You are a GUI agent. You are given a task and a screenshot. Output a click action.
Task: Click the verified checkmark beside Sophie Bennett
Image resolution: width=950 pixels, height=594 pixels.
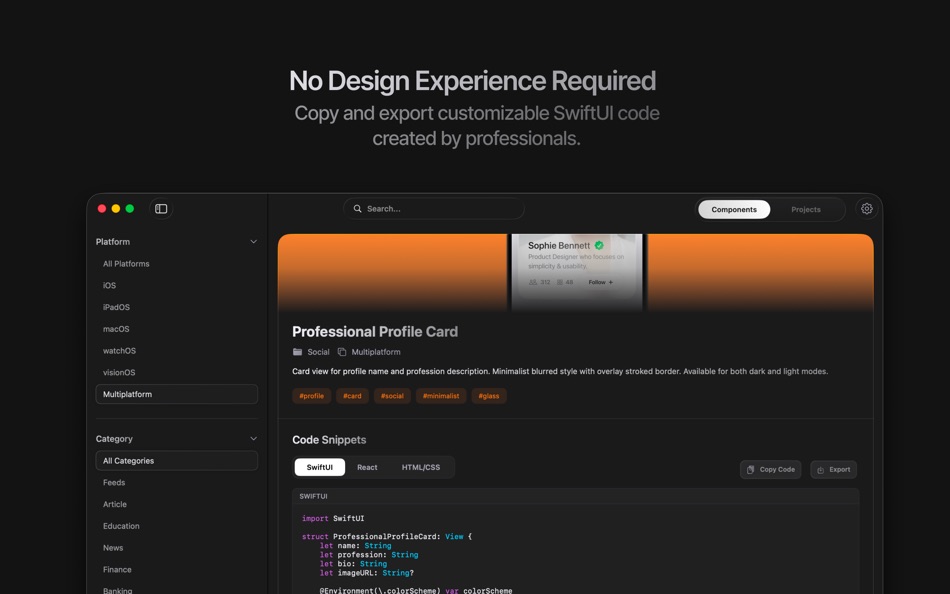pyautogui.click(x=599, y=245)
